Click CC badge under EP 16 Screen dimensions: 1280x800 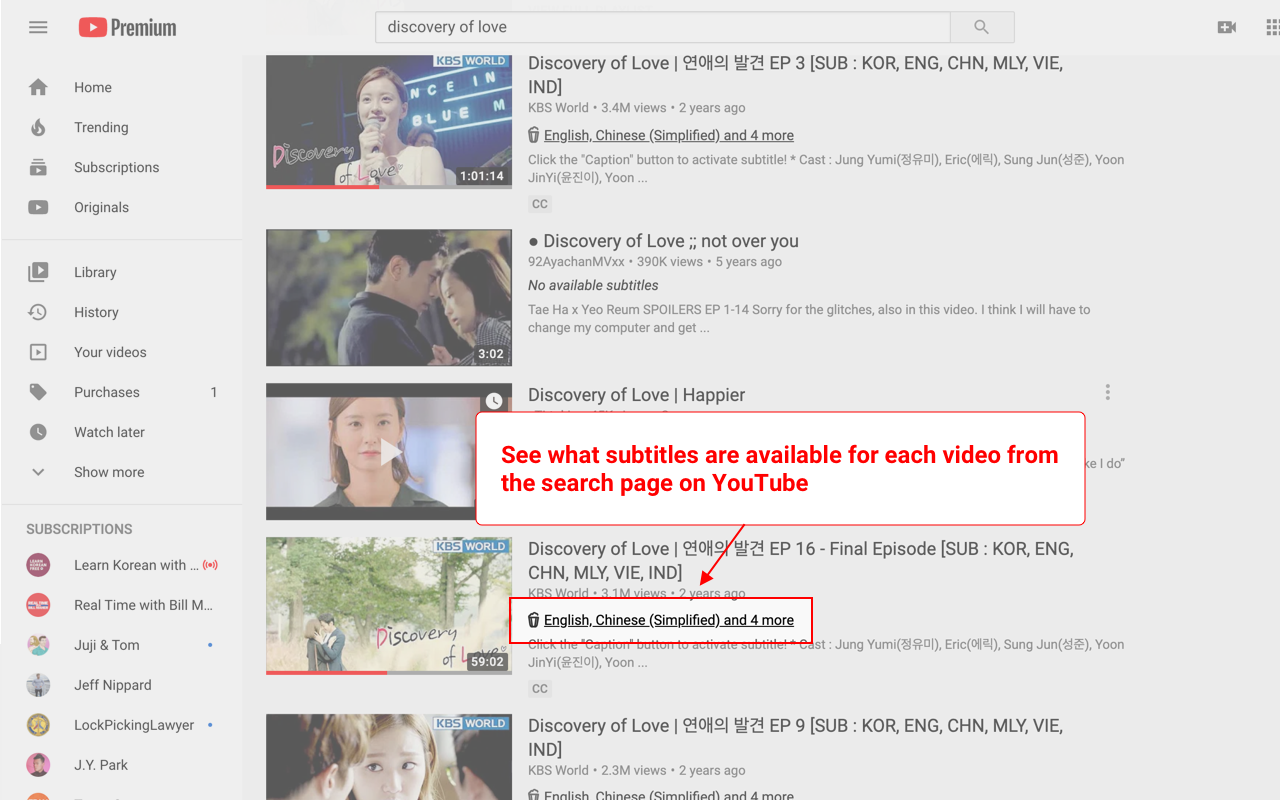tap(540, 689)
